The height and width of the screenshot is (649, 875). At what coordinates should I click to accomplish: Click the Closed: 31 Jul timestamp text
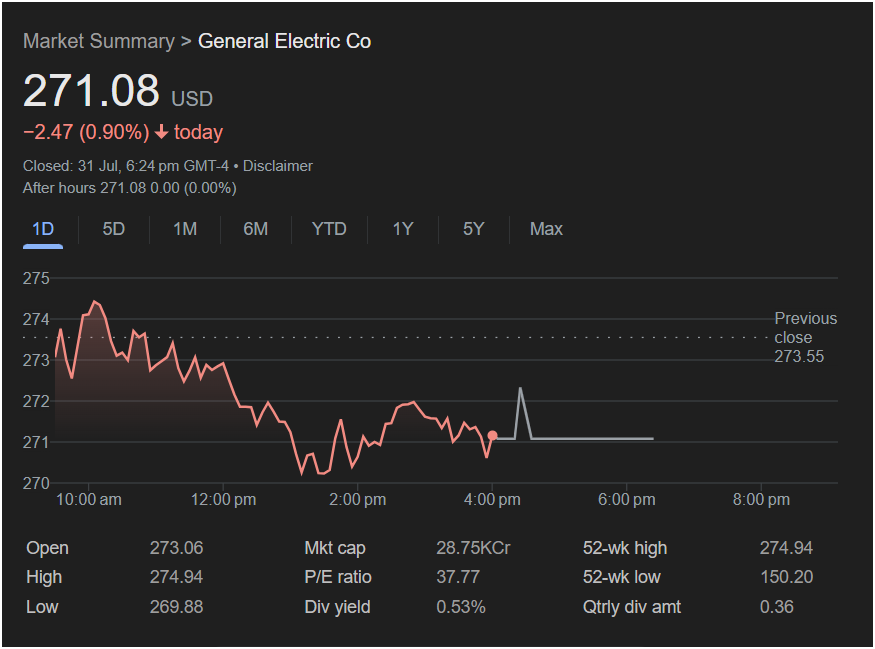[x=126, y=166]
